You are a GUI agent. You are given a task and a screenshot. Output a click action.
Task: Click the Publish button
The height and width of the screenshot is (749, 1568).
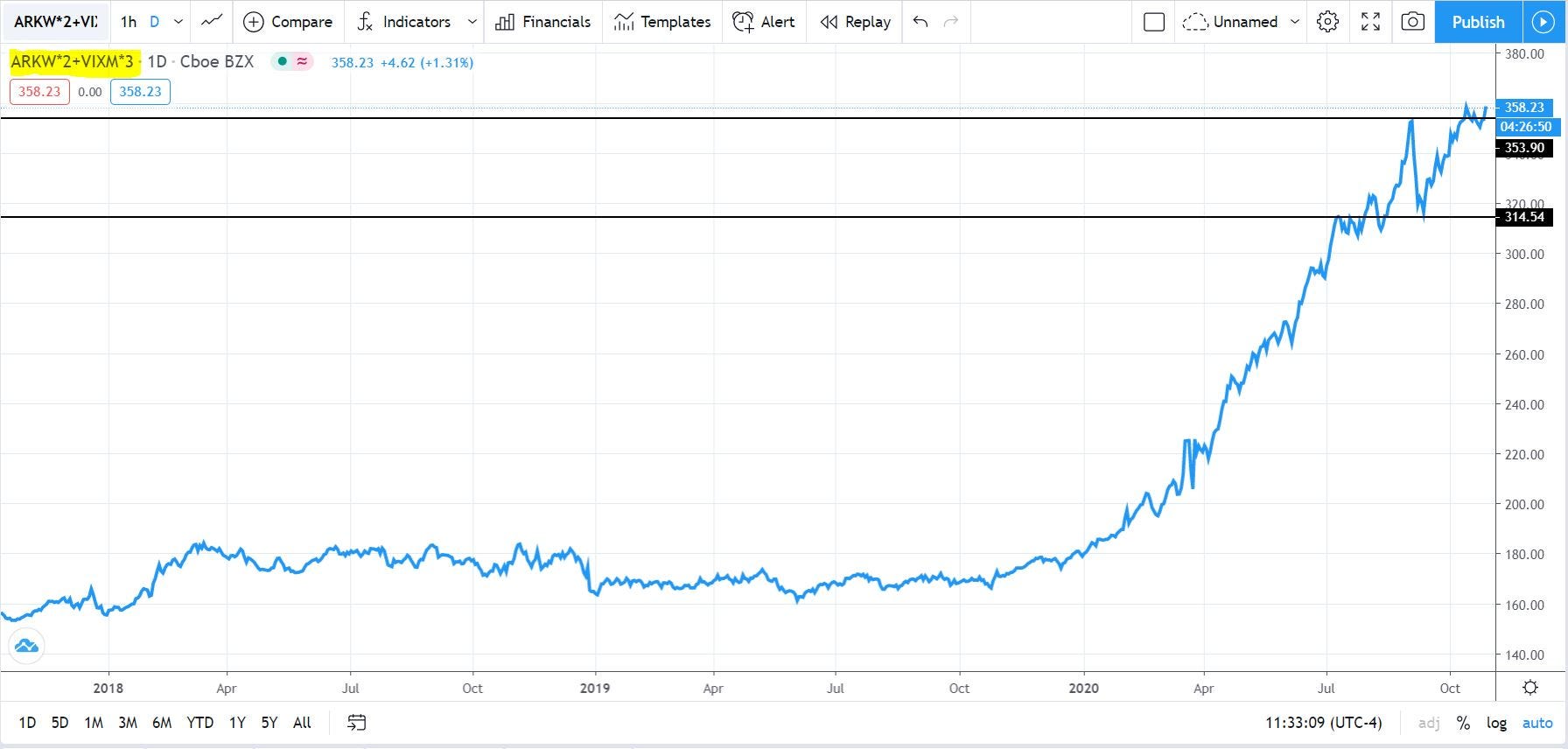(x=1478, y=22)
